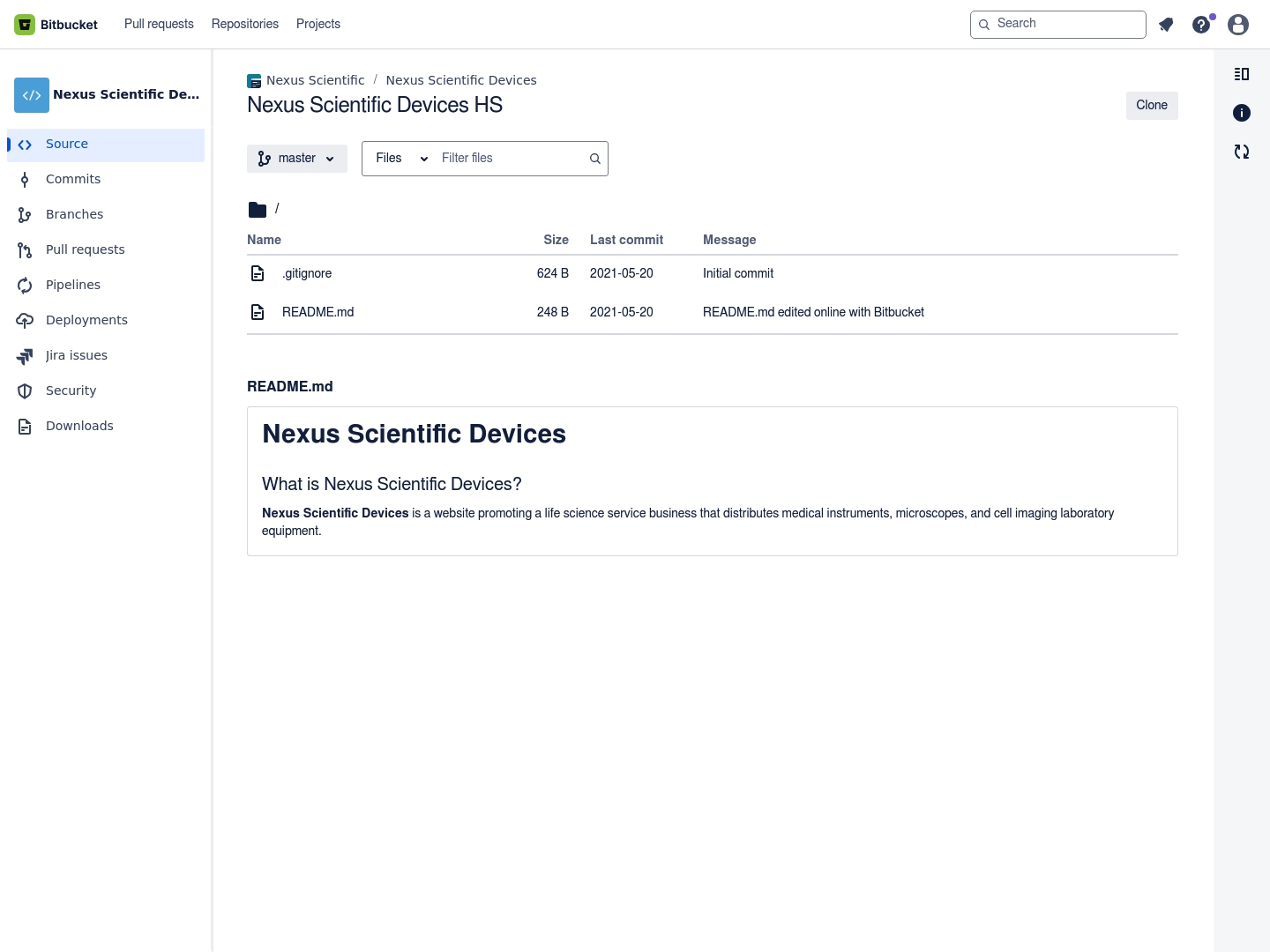The image size is (1270, 952).
Task: Click the .gitignore file icon
Action: pyautogui.click(x=258, y=273)
